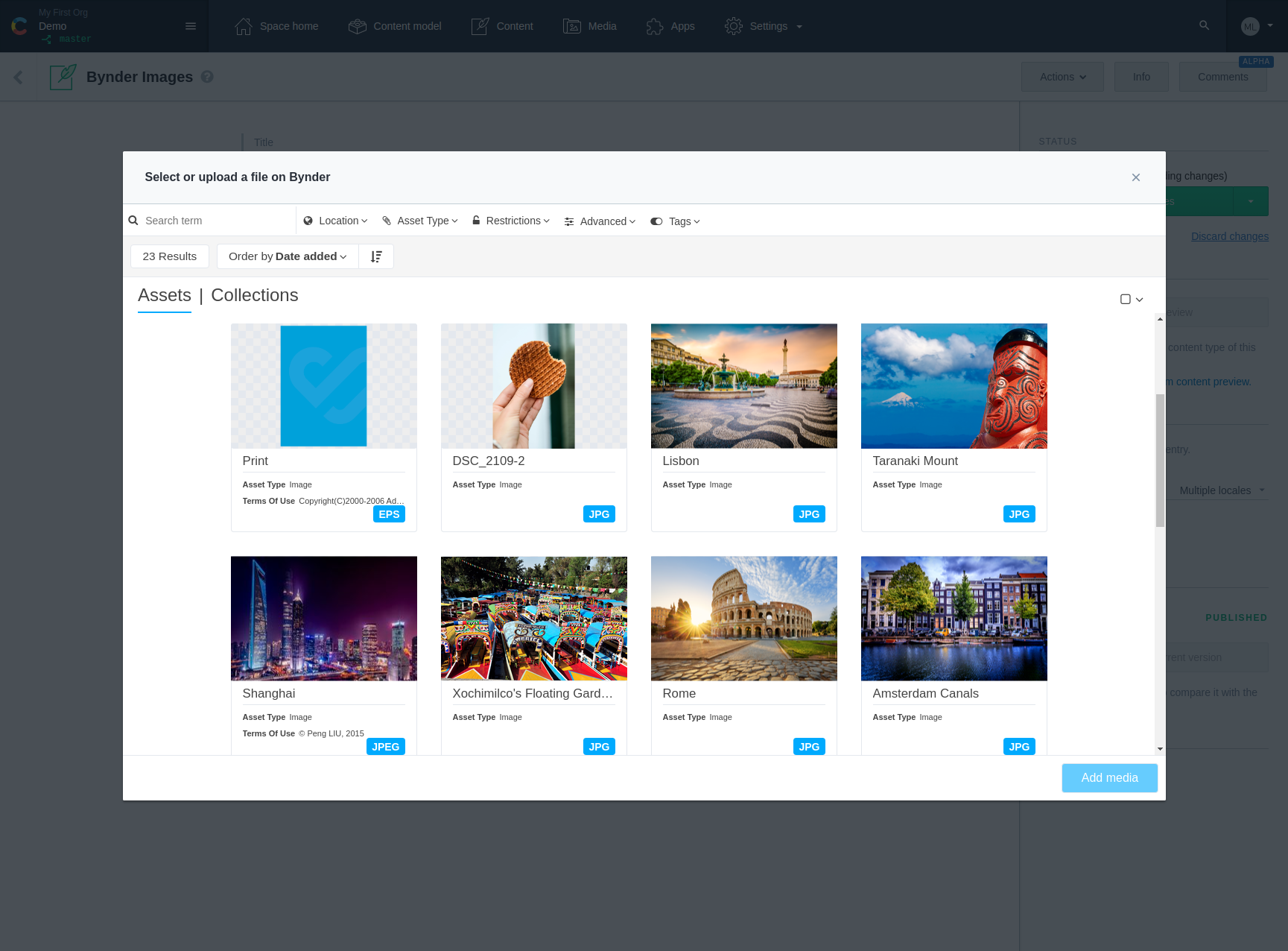The width and height of the screenshot is (1288, 951).
Task: Go back using the left chevron
Action: point(18,77)
